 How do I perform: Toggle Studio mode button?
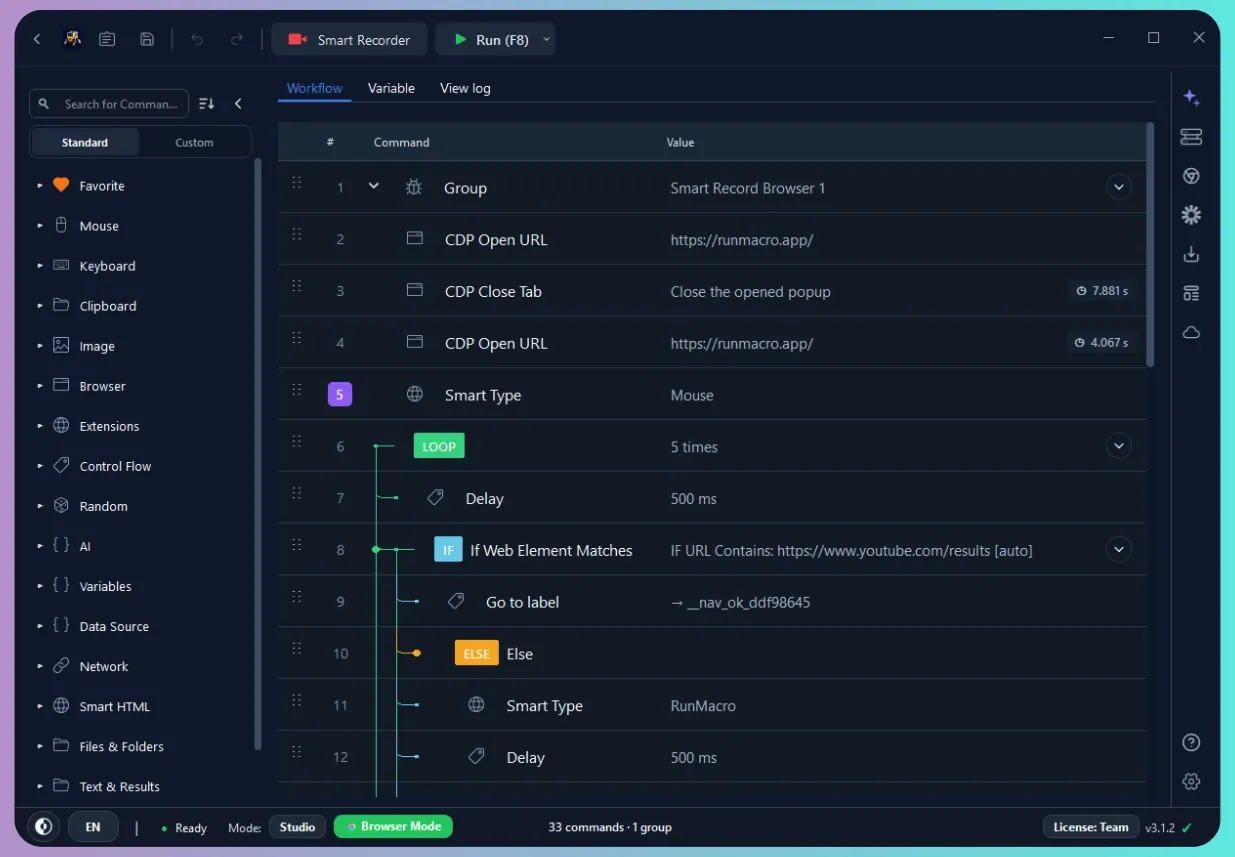click(297, 827)
